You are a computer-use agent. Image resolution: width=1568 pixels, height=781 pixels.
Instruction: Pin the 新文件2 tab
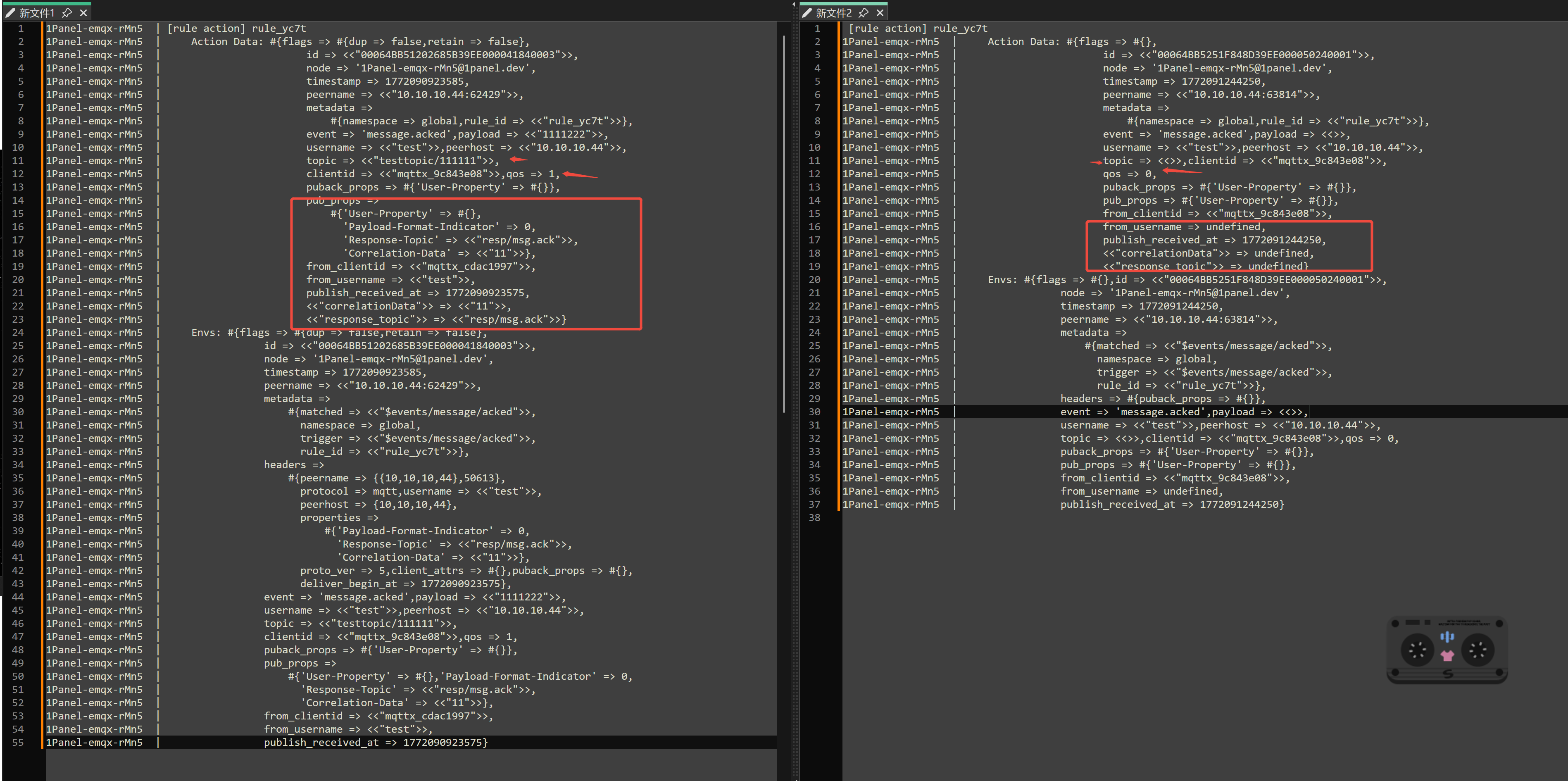pos(863,13)
